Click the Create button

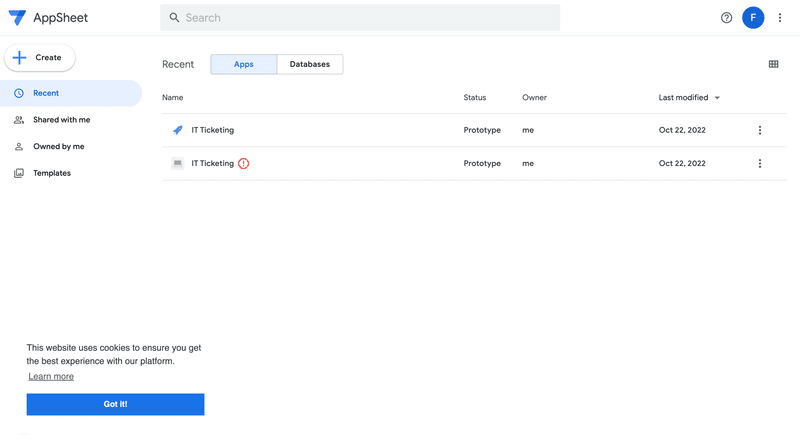click(40, 58)
